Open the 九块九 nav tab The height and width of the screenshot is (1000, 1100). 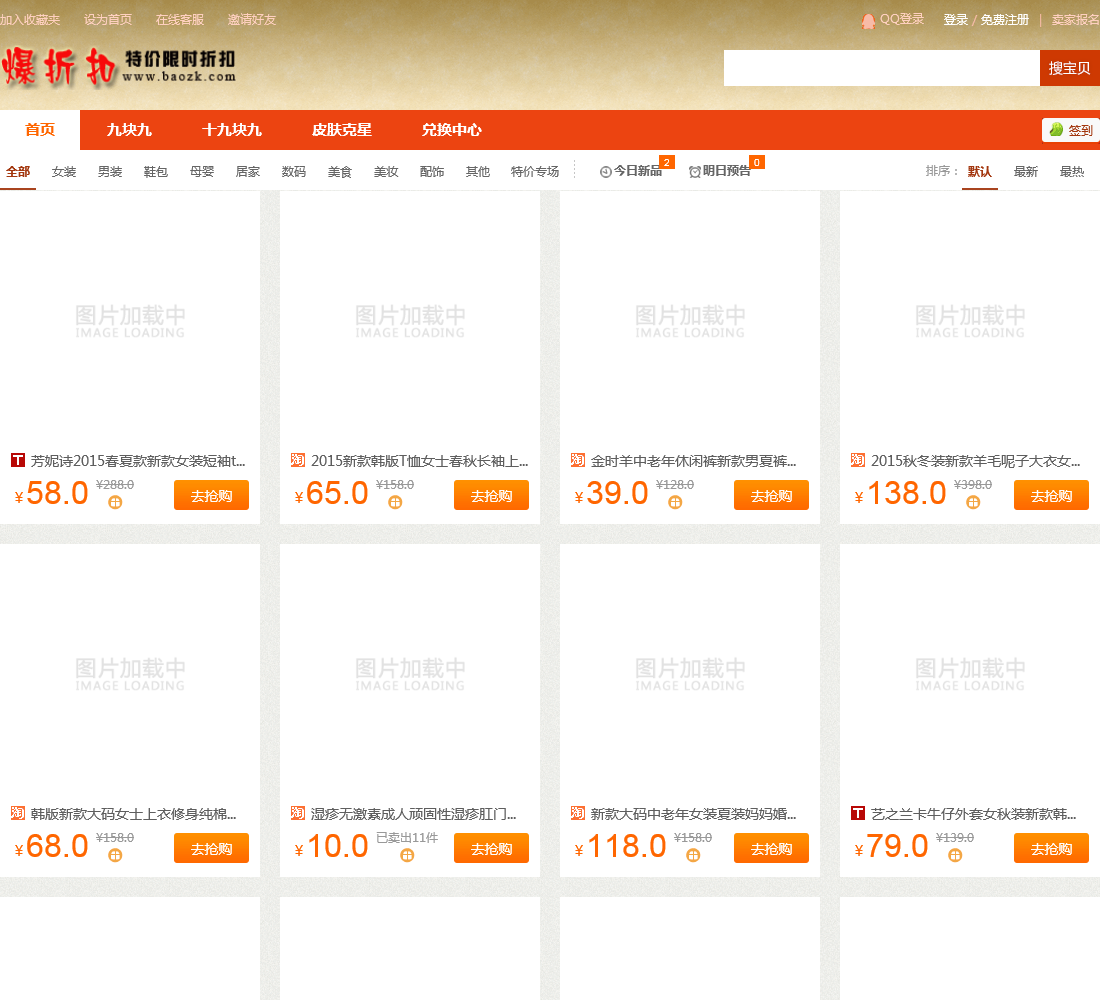coord(129,130)
